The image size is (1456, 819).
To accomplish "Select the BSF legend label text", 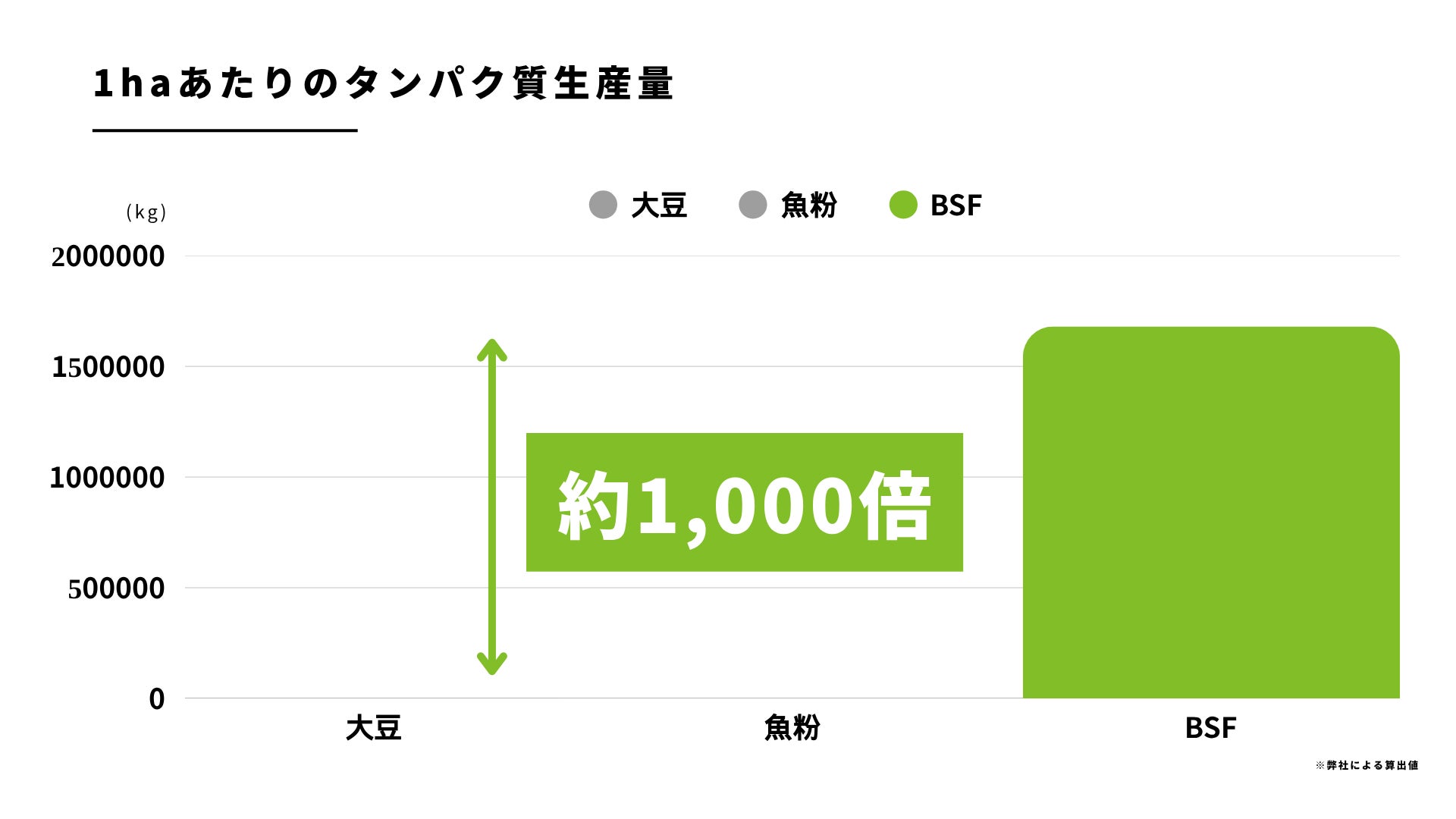I will coord(955,206).
